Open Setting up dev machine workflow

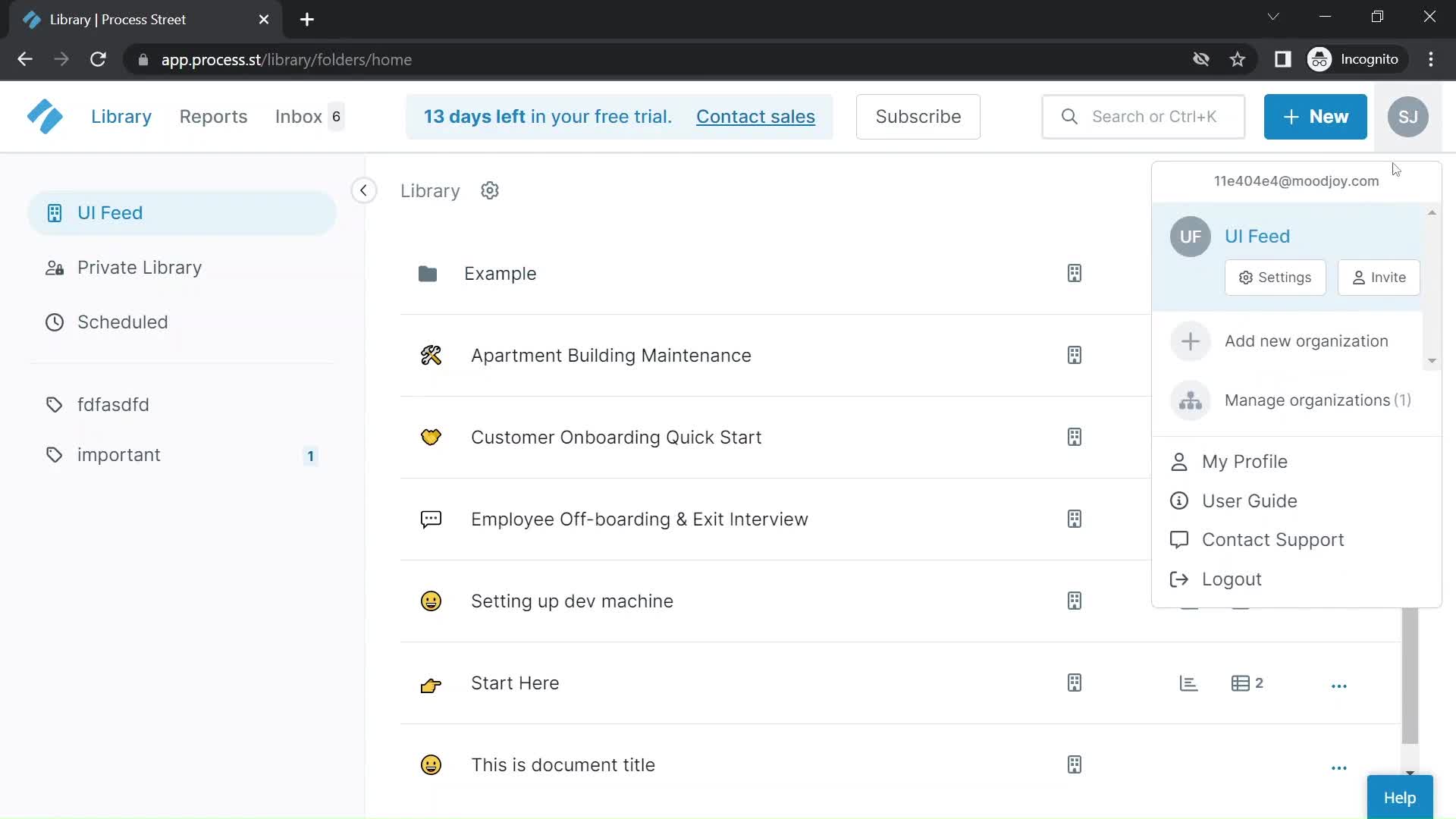(572, 601)
